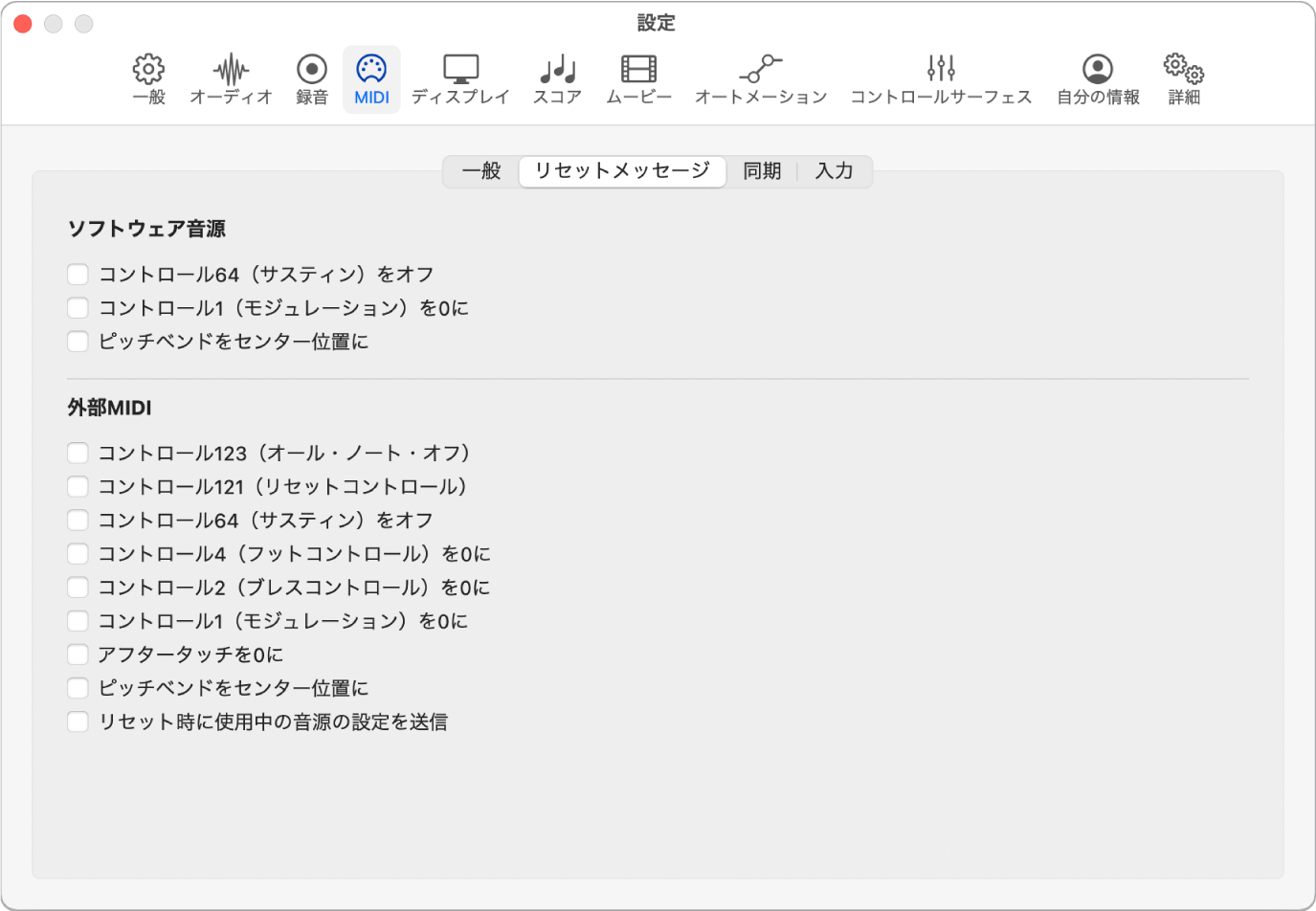
Task: Enable コントロール123（オール・ノート・オフ）
Action: coord(78,453)
